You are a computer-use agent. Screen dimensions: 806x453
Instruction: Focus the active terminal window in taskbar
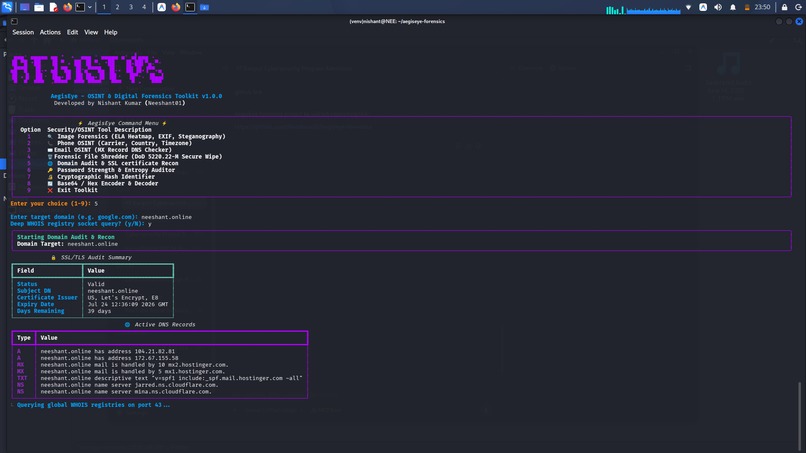(x=190, y=7)
